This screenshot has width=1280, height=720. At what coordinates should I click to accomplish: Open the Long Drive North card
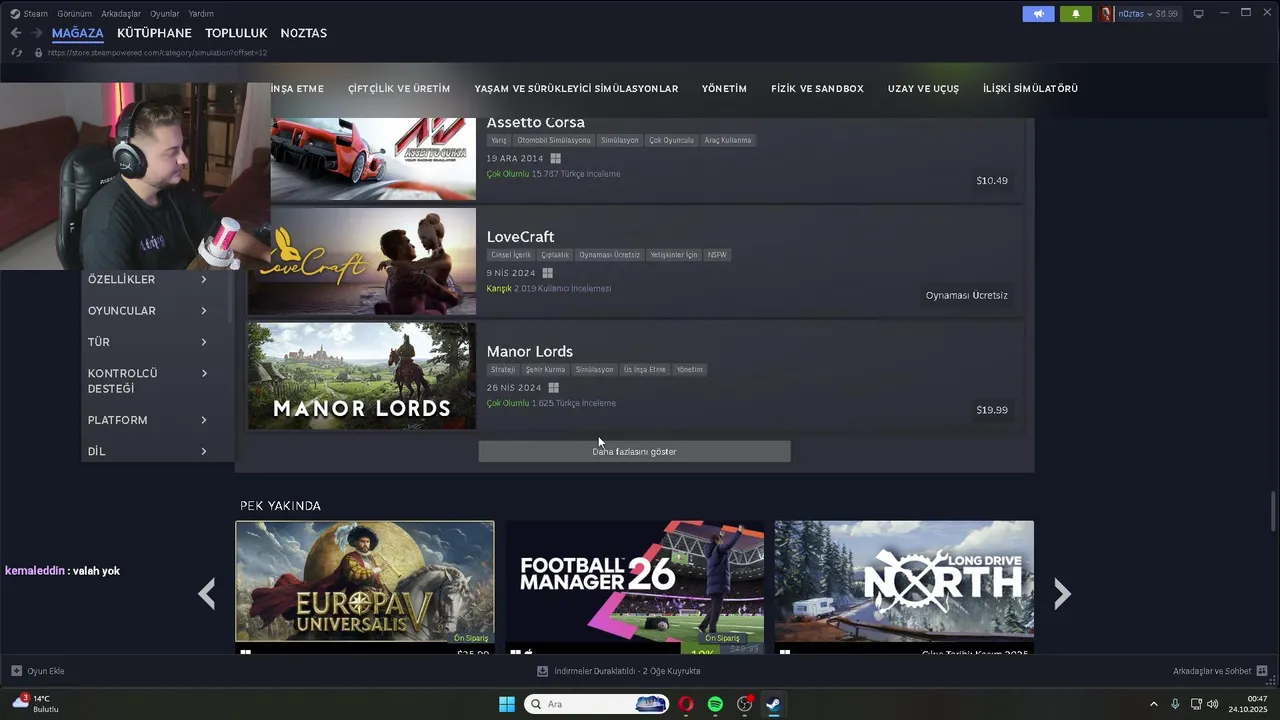coord(904,587)
